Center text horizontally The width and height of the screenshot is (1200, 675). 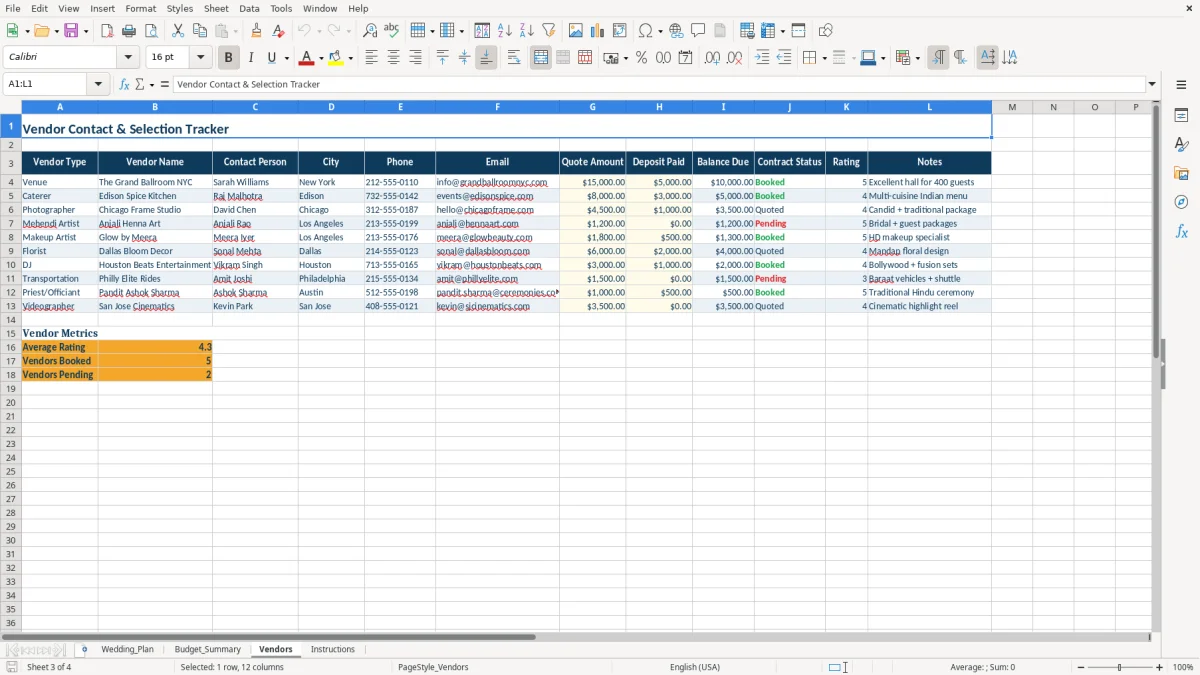394,58
